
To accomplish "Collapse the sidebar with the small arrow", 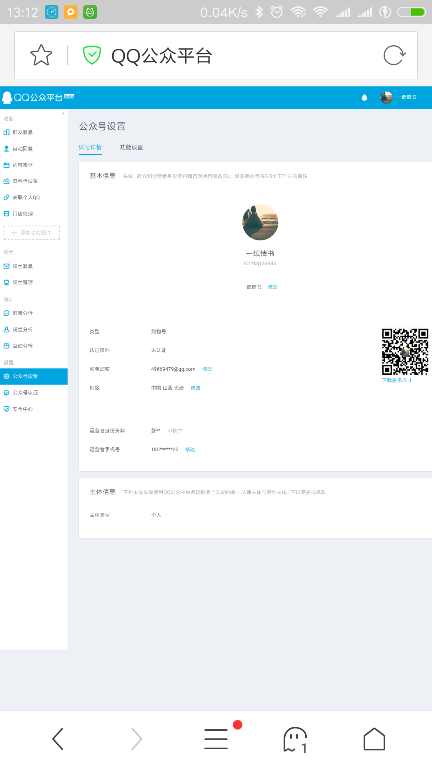I will click(63, 114).
